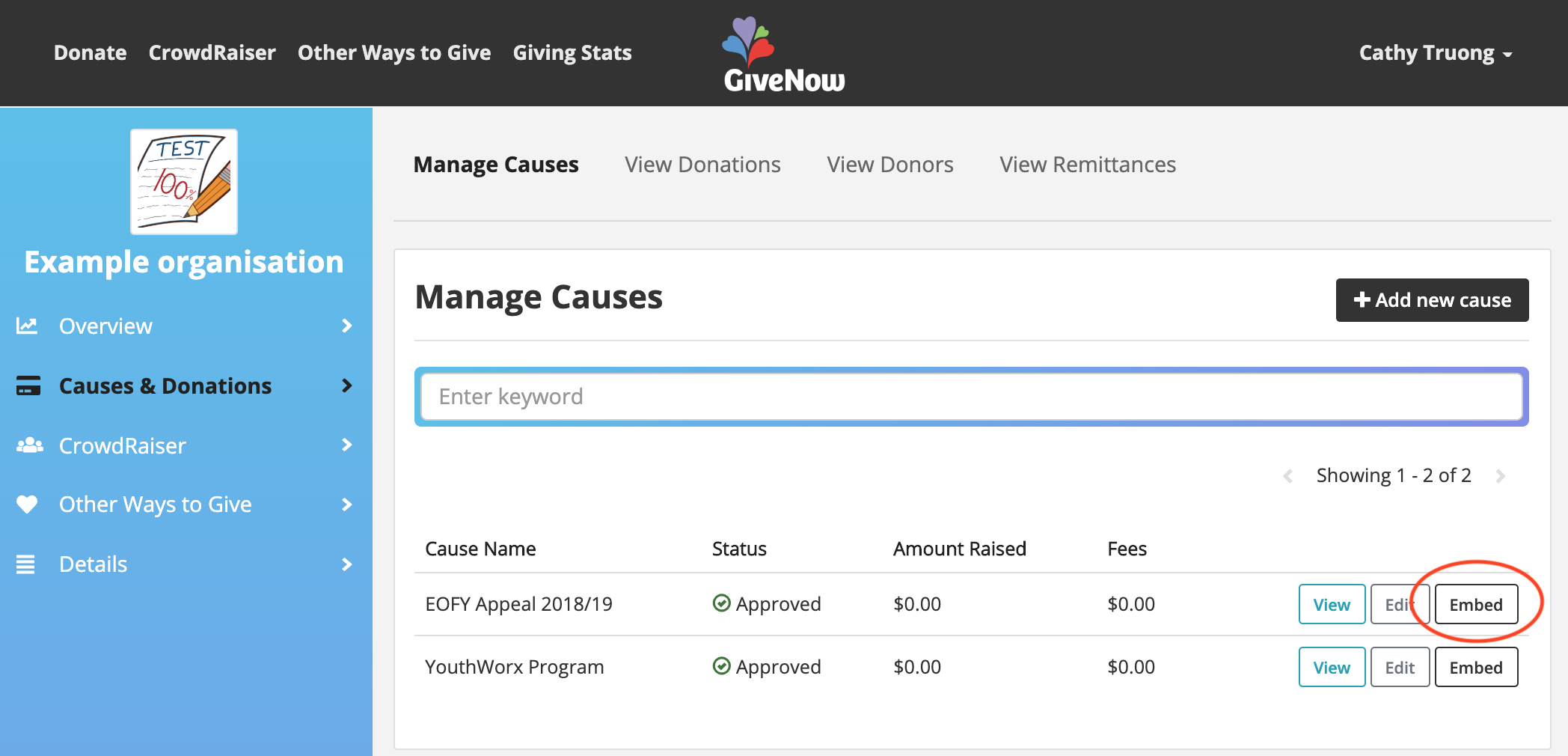Click amount raised $0.00 for EOFY Appeal
Screen dimensions: 1568x756
pyautogui.click(x=917, y=604)
